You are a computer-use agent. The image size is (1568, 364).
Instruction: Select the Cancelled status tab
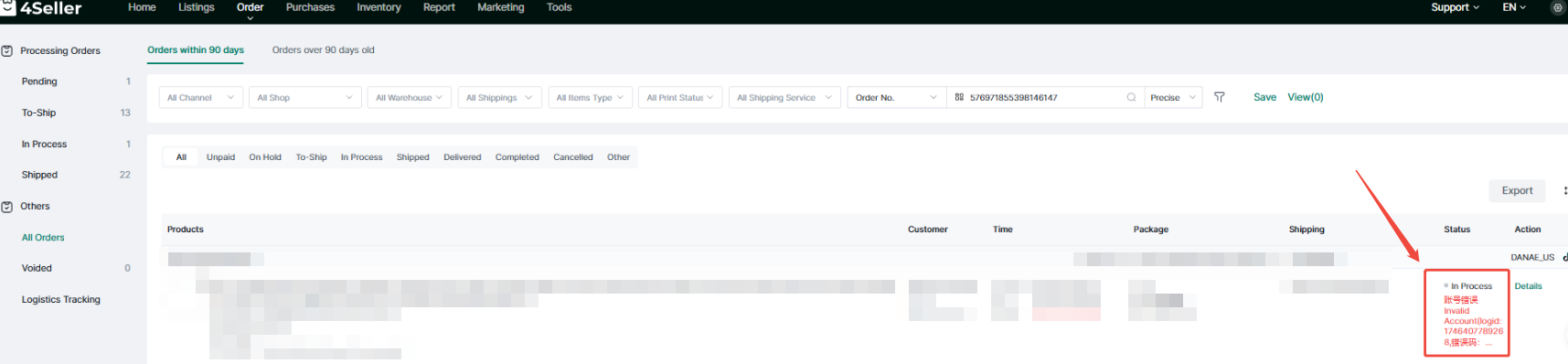[x=572, y=157]
